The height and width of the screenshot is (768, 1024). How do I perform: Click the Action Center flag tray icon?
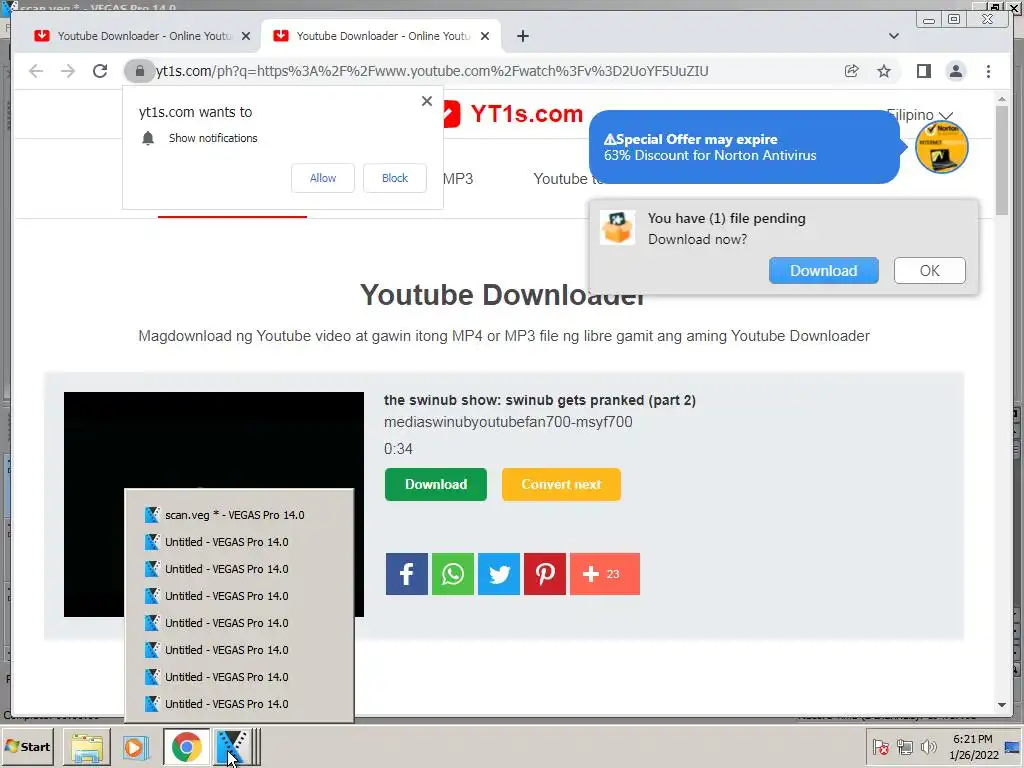click(x=880, y=746)
